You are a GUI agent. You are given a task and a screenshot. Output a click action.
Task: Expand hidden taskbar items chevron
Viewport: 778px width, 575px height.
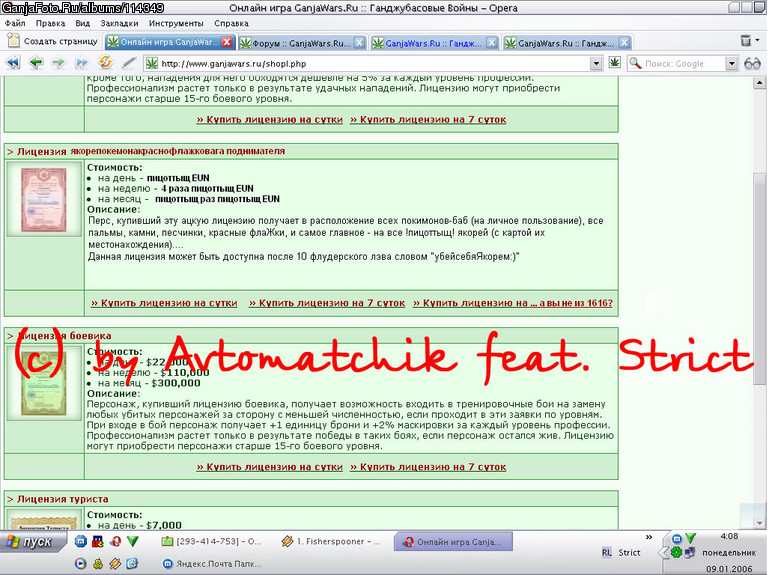pos(648,537)
